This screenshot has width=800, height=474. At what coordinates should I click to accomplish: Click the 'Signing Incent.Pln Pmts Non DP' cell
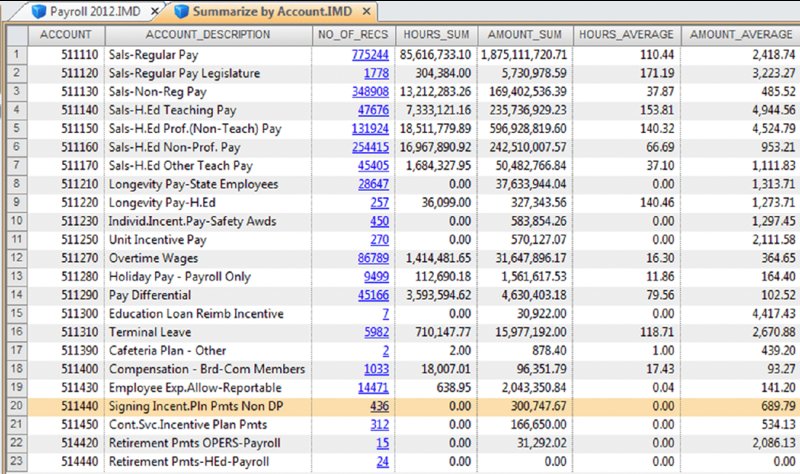208,406
